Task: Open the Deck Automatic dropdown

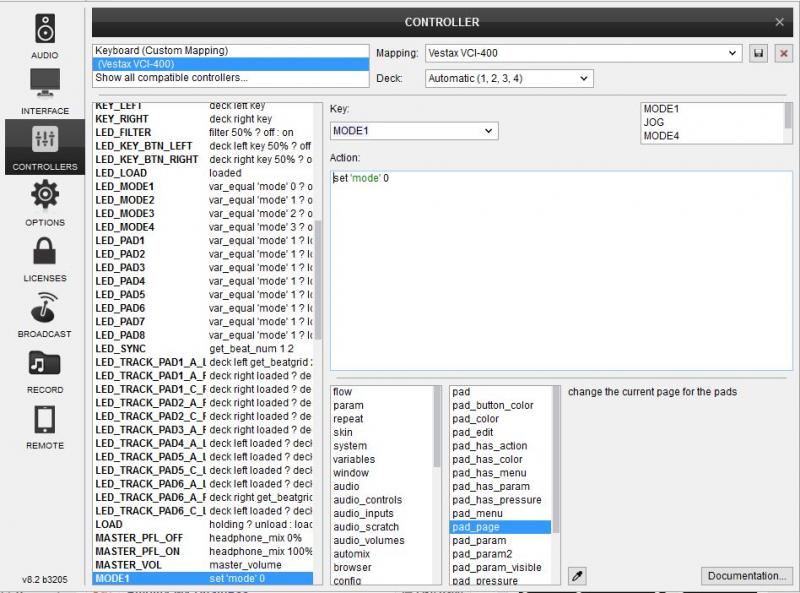Action: coord(508,78)
